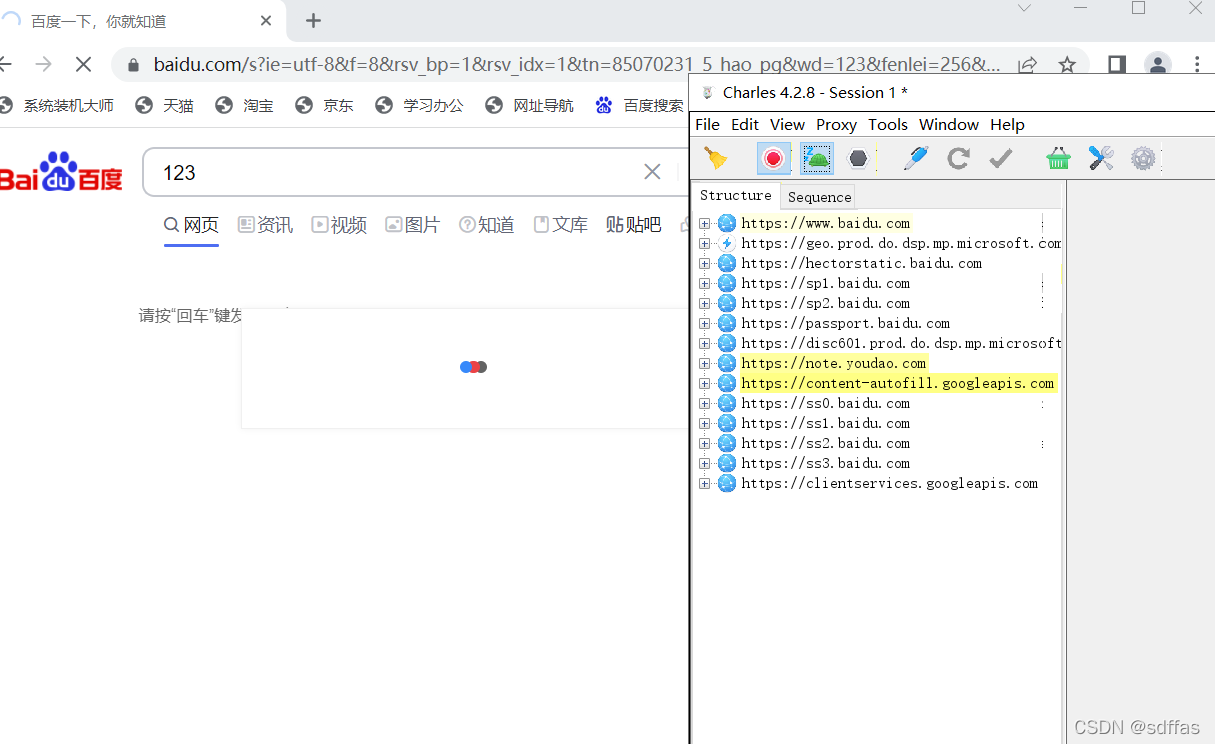The width and height of the screenshot is (1215, 744).
Task: Select the 文库 search tab
Action: tap(561, 225)
